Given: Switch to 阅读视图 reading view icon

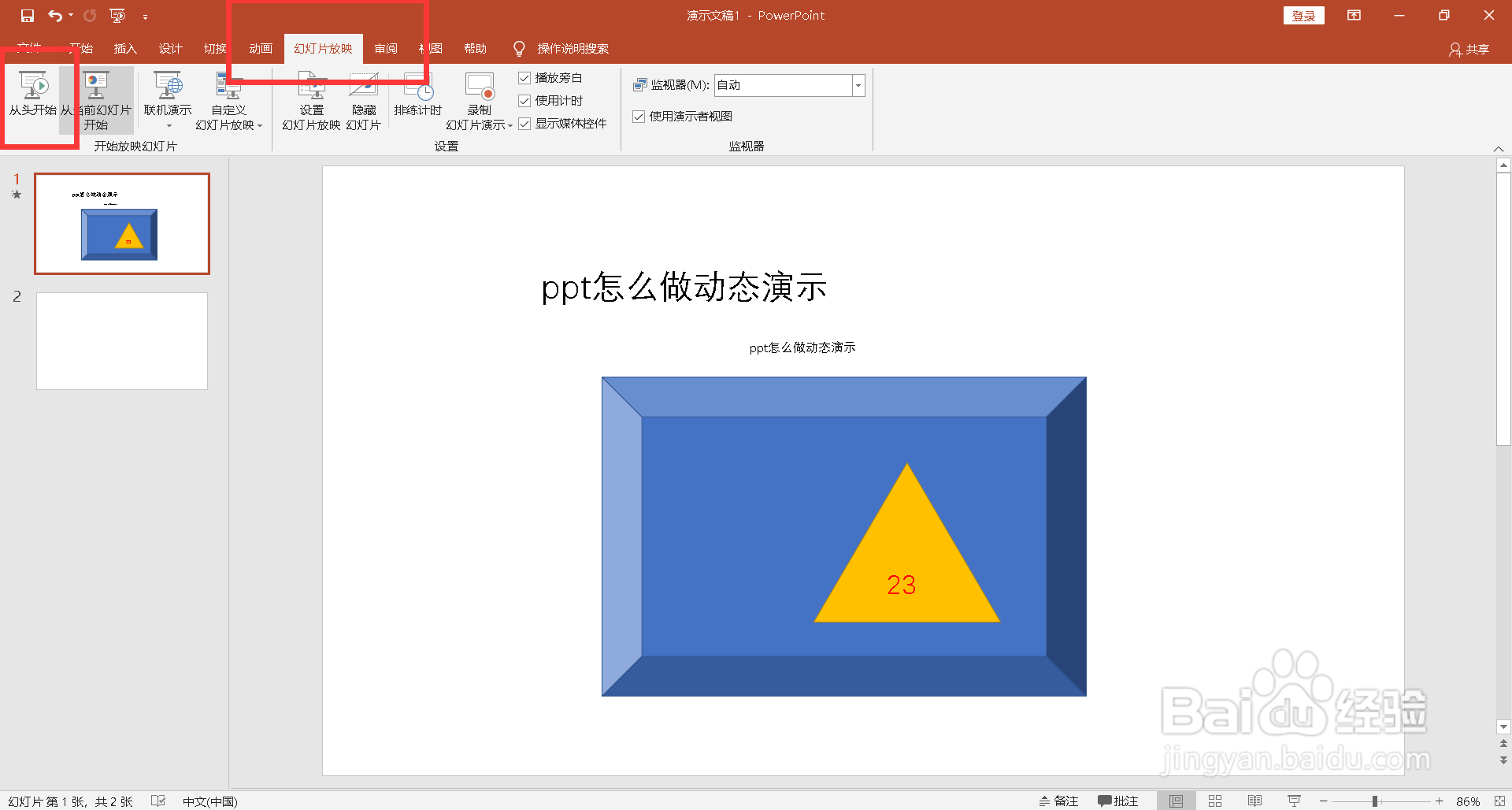Looking at the screenshot, I should 1254,801.
